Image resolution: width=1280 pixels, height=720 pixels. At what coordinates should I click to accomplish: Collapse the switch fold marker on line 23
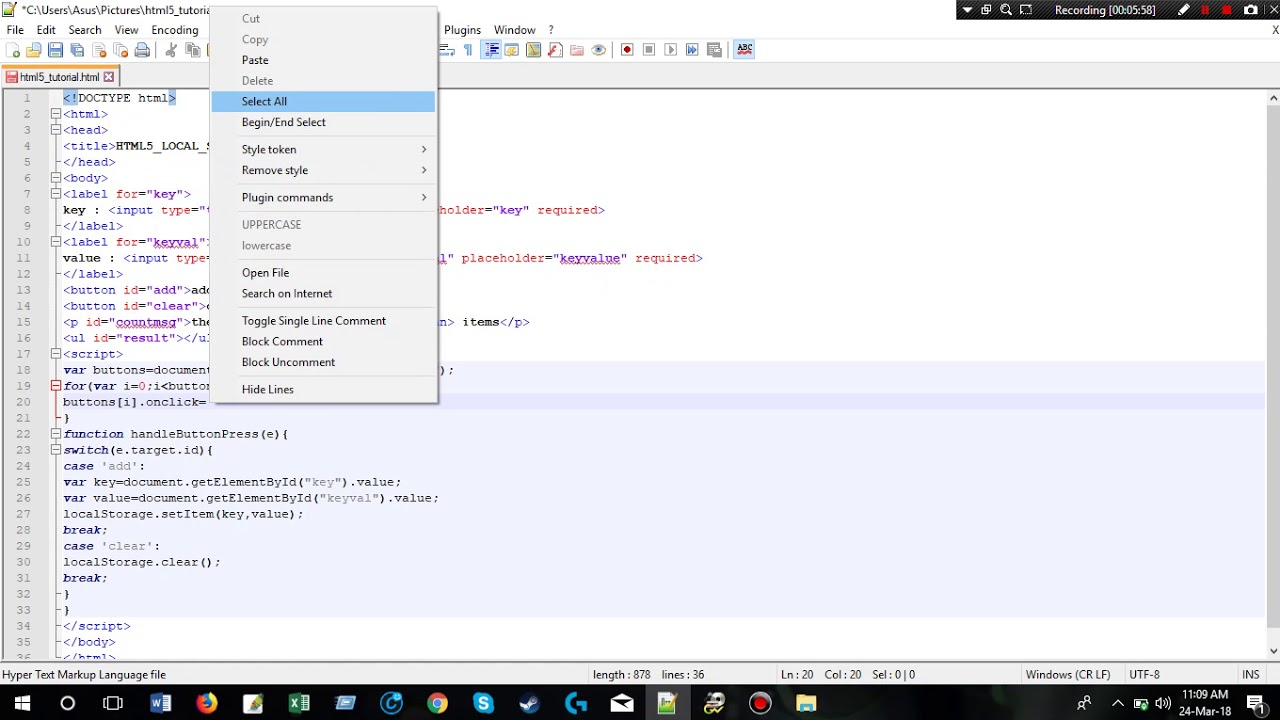click(56, 450)
